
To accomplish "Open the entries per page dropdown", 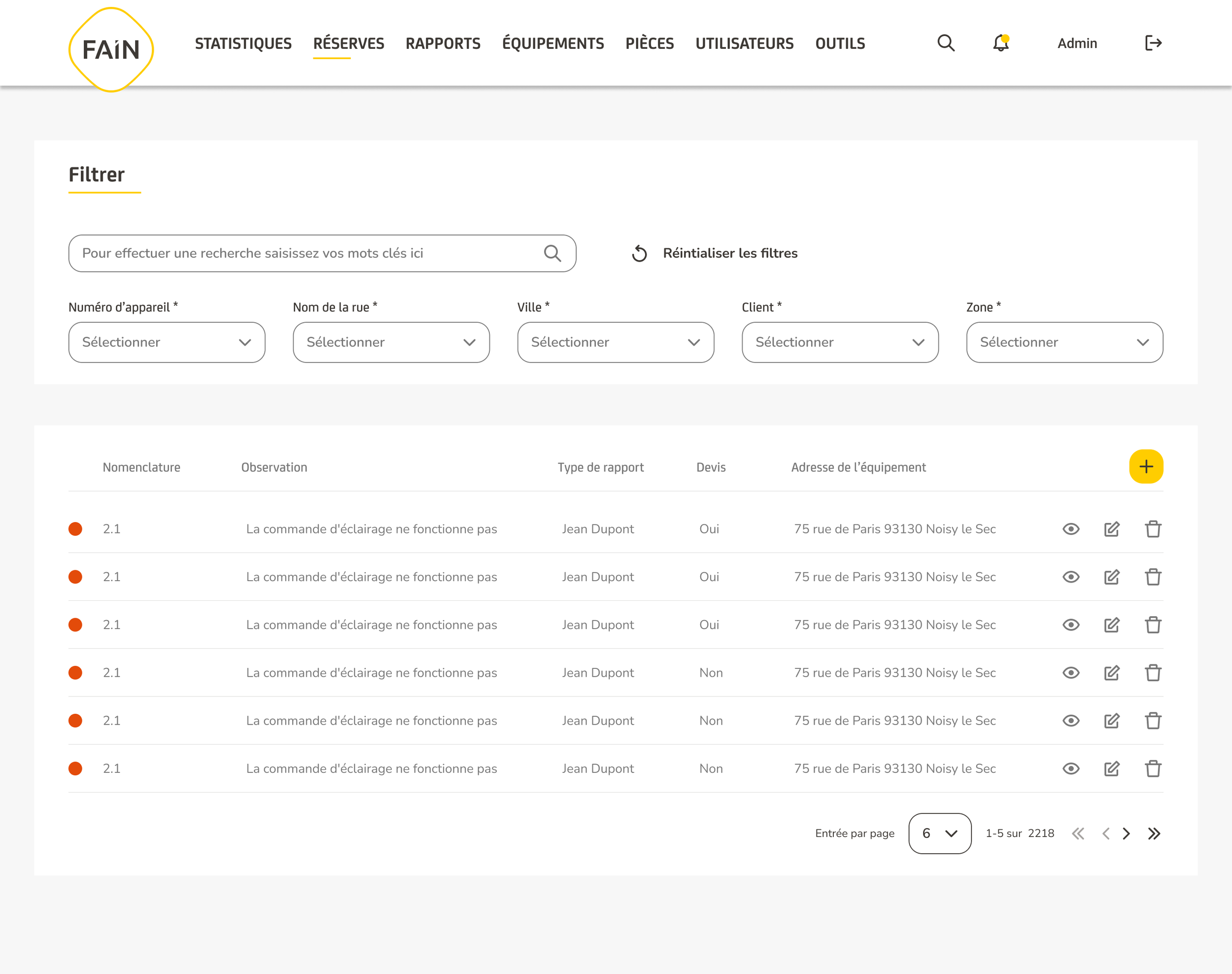I will pyautogui.click(x=940, y=834).
